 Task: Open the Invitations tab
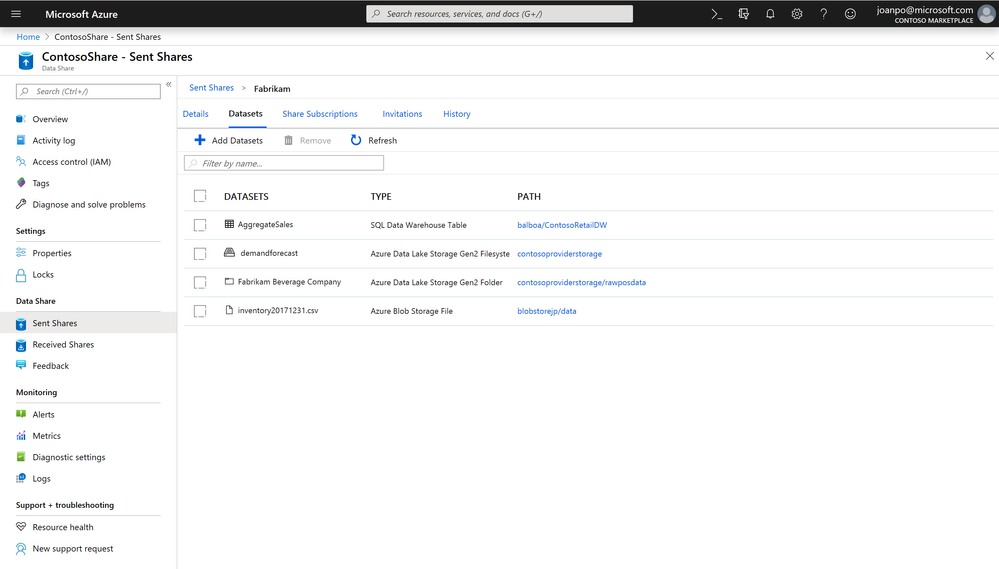coord(402,114)
